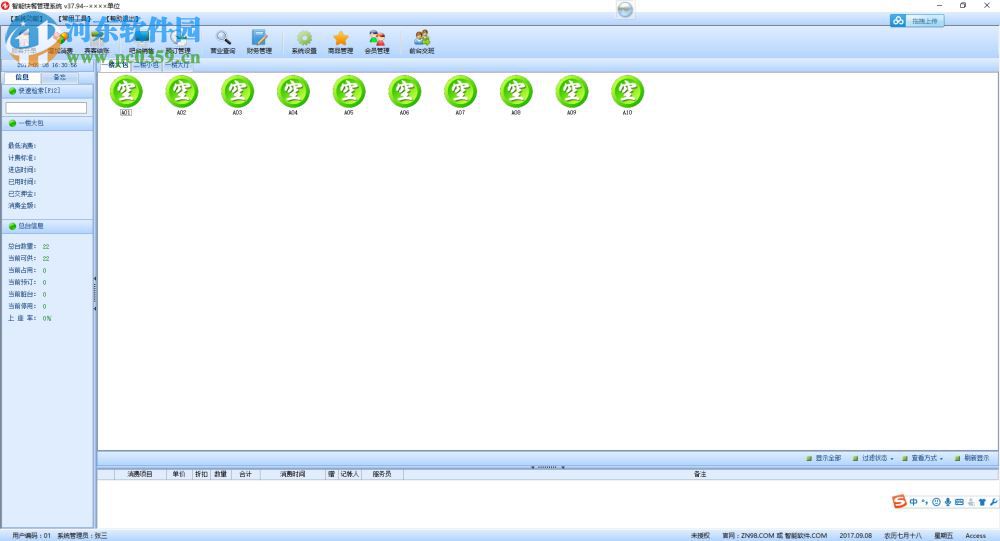Open 查看方式 view mode dropdown
Screen dimensions: 1000x541
(922, 458)
